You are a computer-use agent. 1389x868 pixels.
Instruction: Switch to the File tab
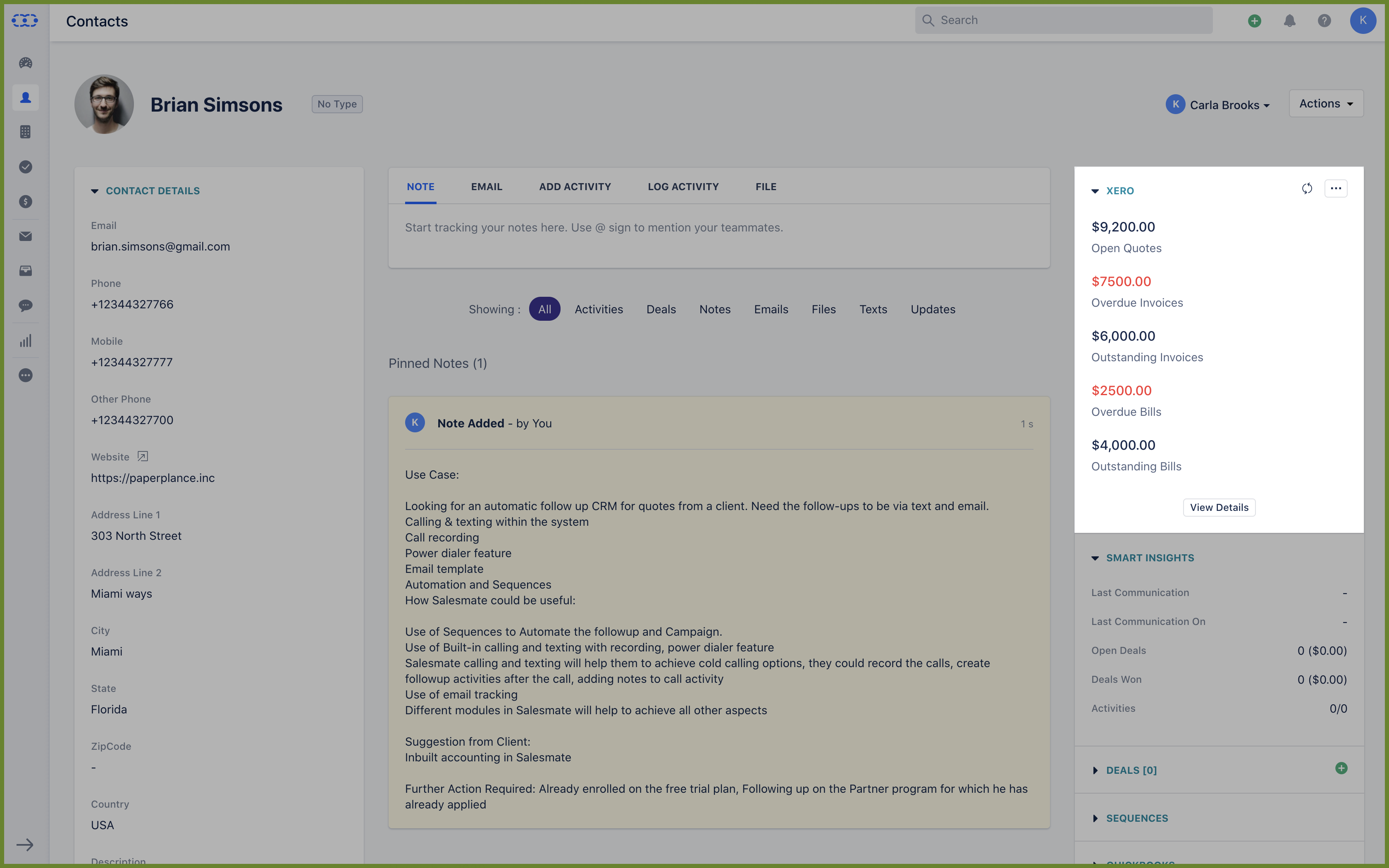coord(766,186)
